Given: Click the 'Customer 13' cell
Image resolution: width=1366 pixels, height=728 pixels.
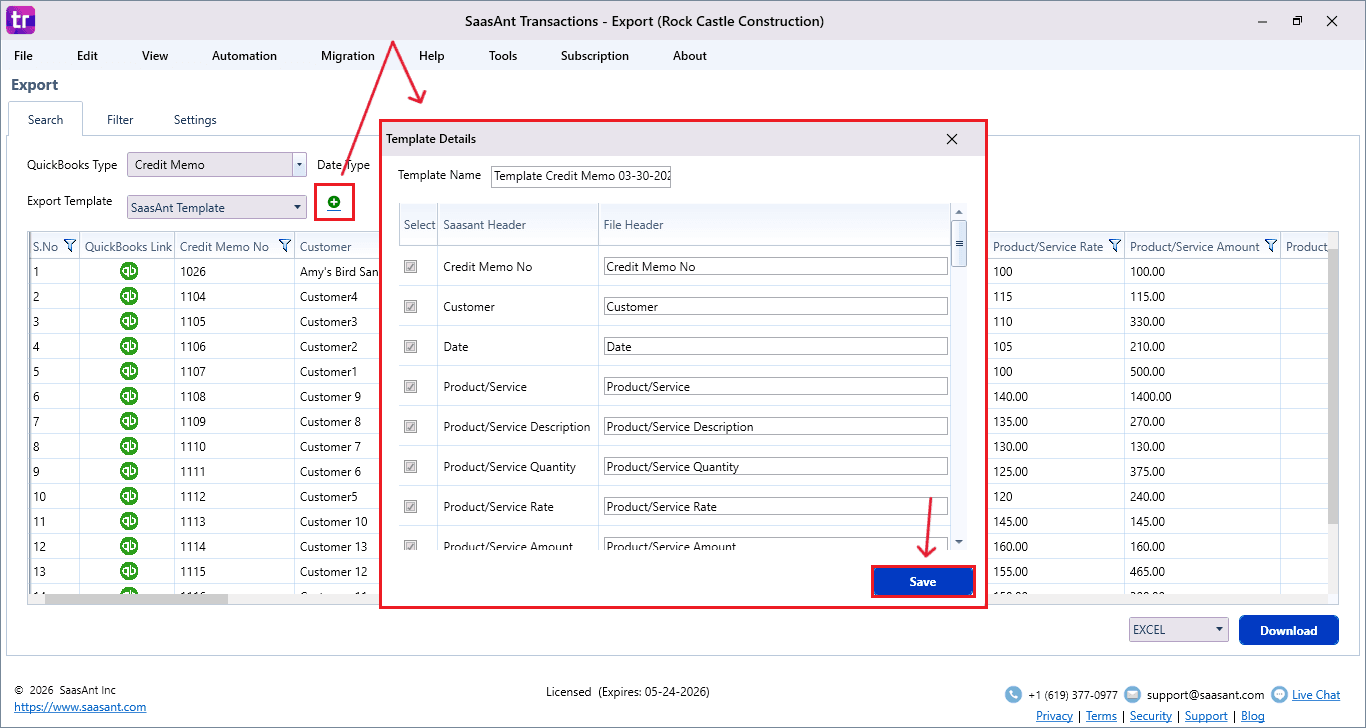Looking at the screenshot, I should [x=333, y=546].
